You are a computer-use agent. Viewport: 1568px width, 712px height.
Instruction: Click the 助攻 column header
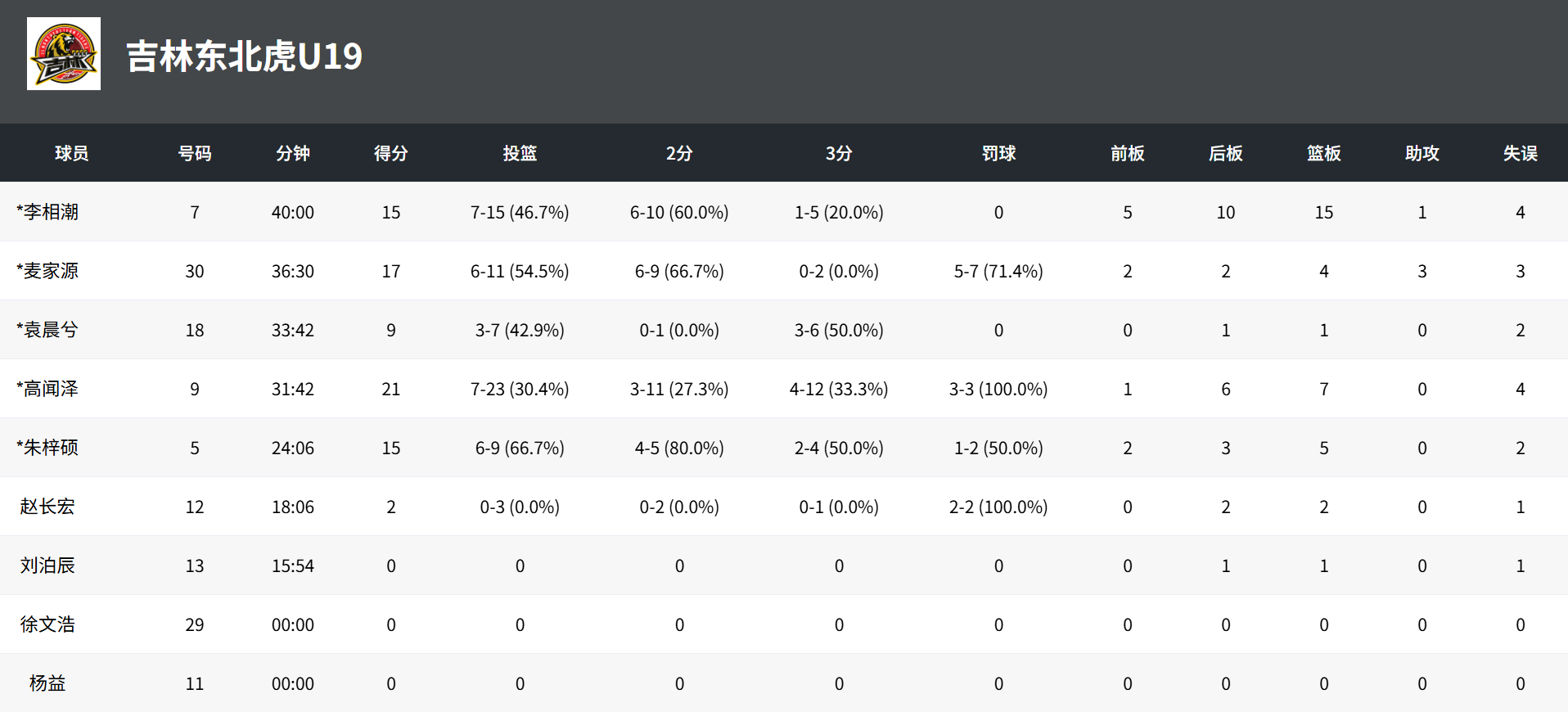tap(1422, 153)
